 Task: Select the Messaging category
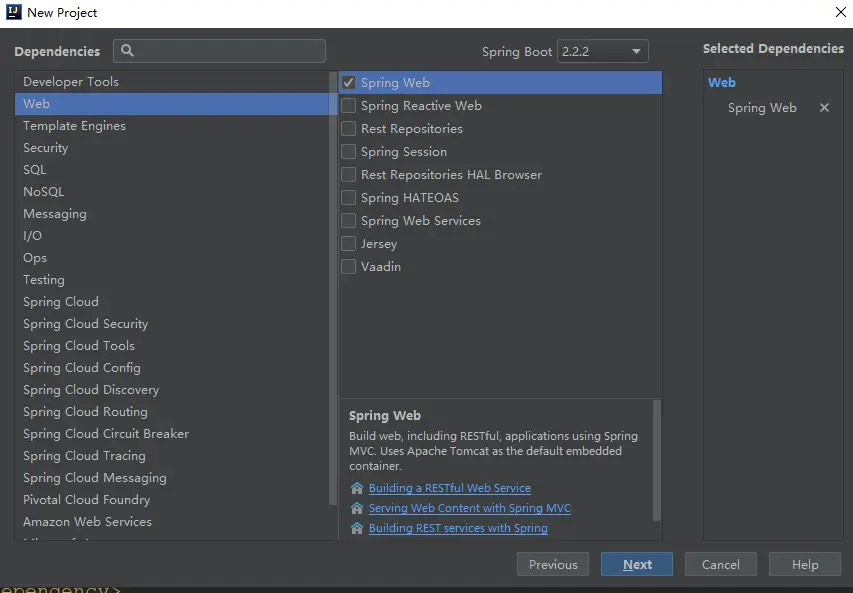172,214
